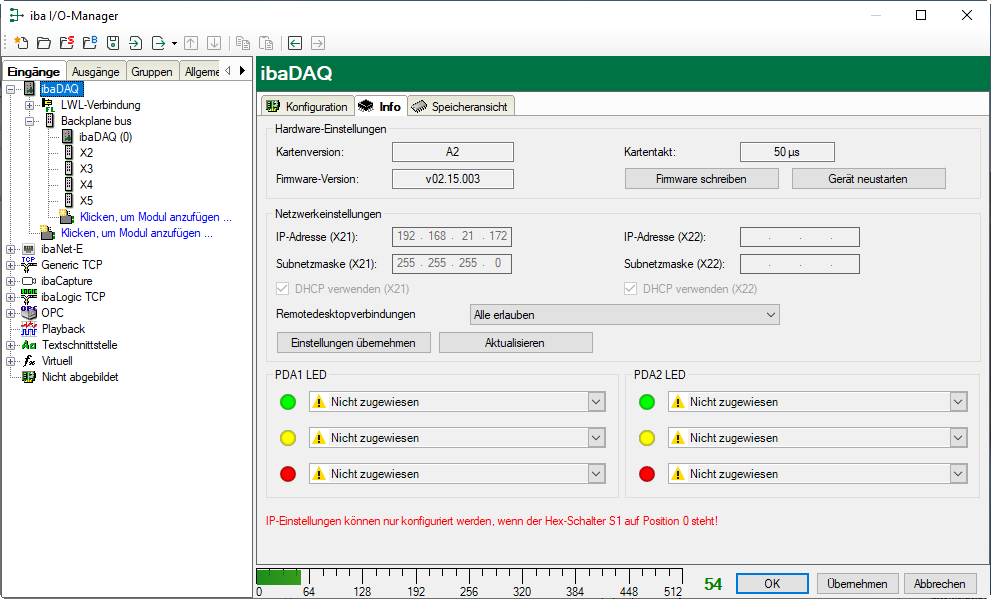The height and width of the screenshot is (599, 991).
Task: Click the open folder toolbar icon
Action: tap(44, 43)
